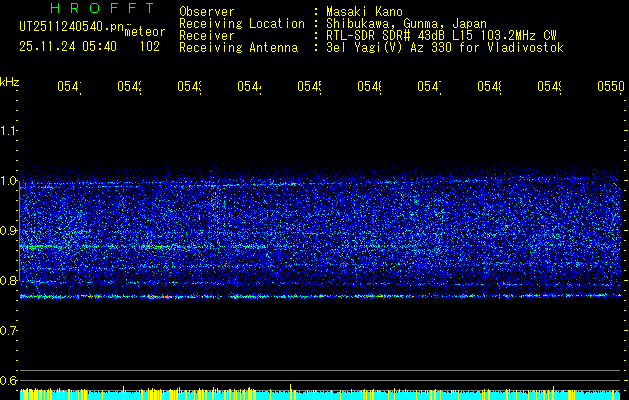Click the cyan signal level strip at bottom
Image resolution: width=629 pixels, height=400 pixels.
[x=320, y=394]
